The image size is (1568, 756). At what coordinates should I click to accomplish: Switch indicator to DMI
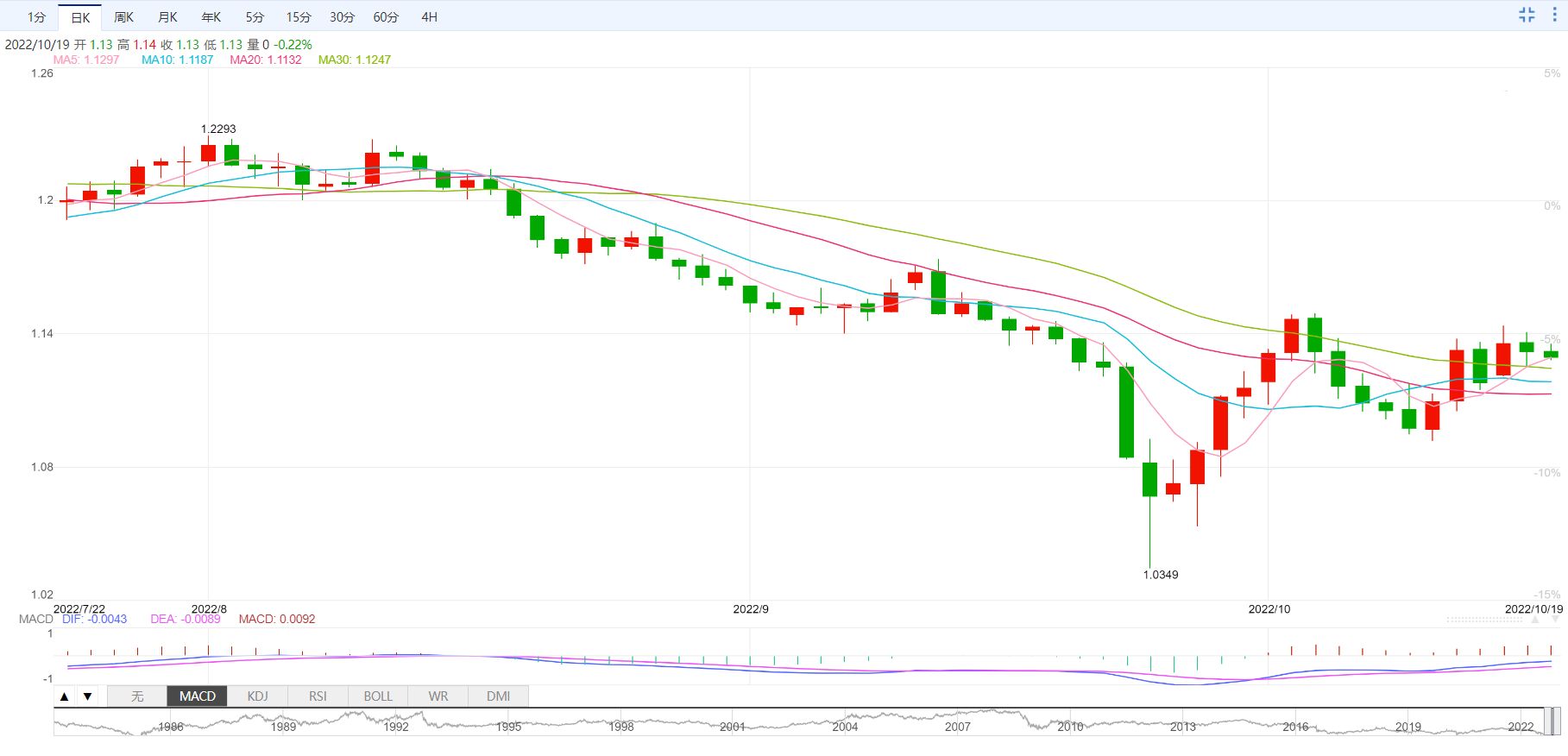coord(498,696)
